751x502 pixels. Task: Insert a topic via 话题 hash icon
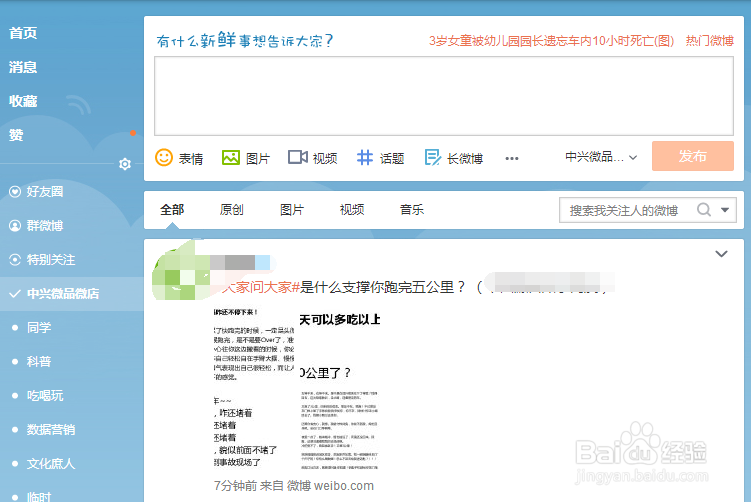coord(364,158)
